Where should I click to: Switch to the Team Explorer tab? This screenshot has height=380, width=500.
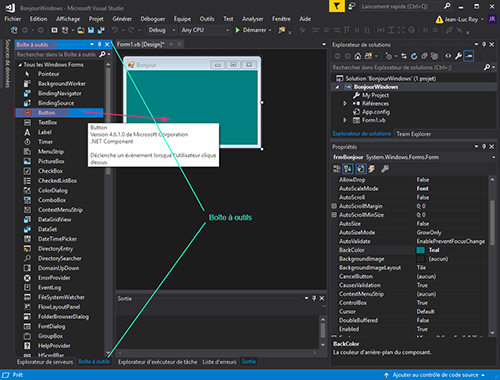pos(414,134)
